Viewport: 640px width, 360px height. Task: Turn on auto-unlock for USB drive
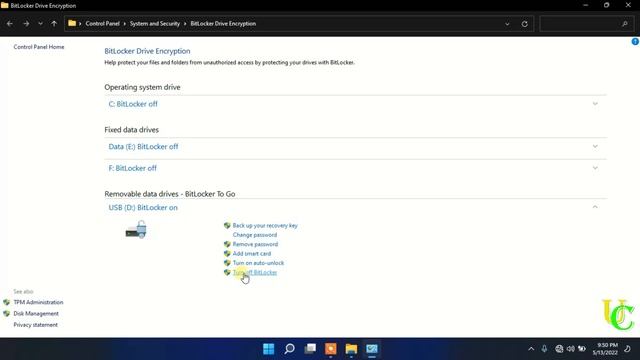point(258,263)
